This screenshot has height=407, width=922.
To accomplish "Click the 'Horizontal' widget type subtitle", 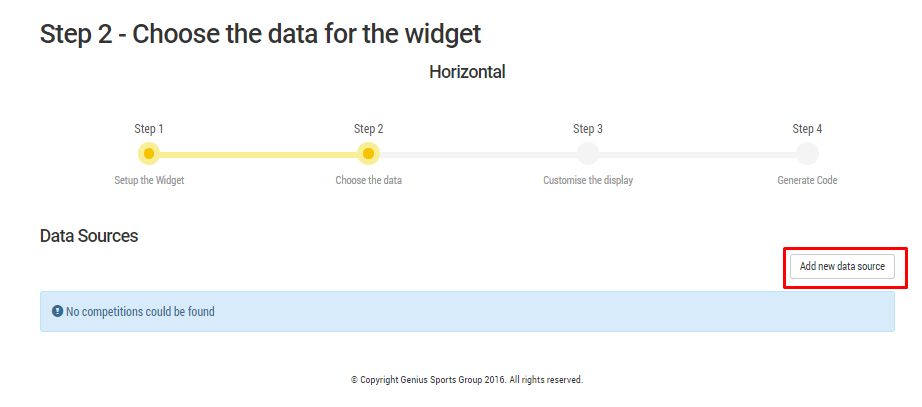I will pyautogui.click(x=467, y=72).
